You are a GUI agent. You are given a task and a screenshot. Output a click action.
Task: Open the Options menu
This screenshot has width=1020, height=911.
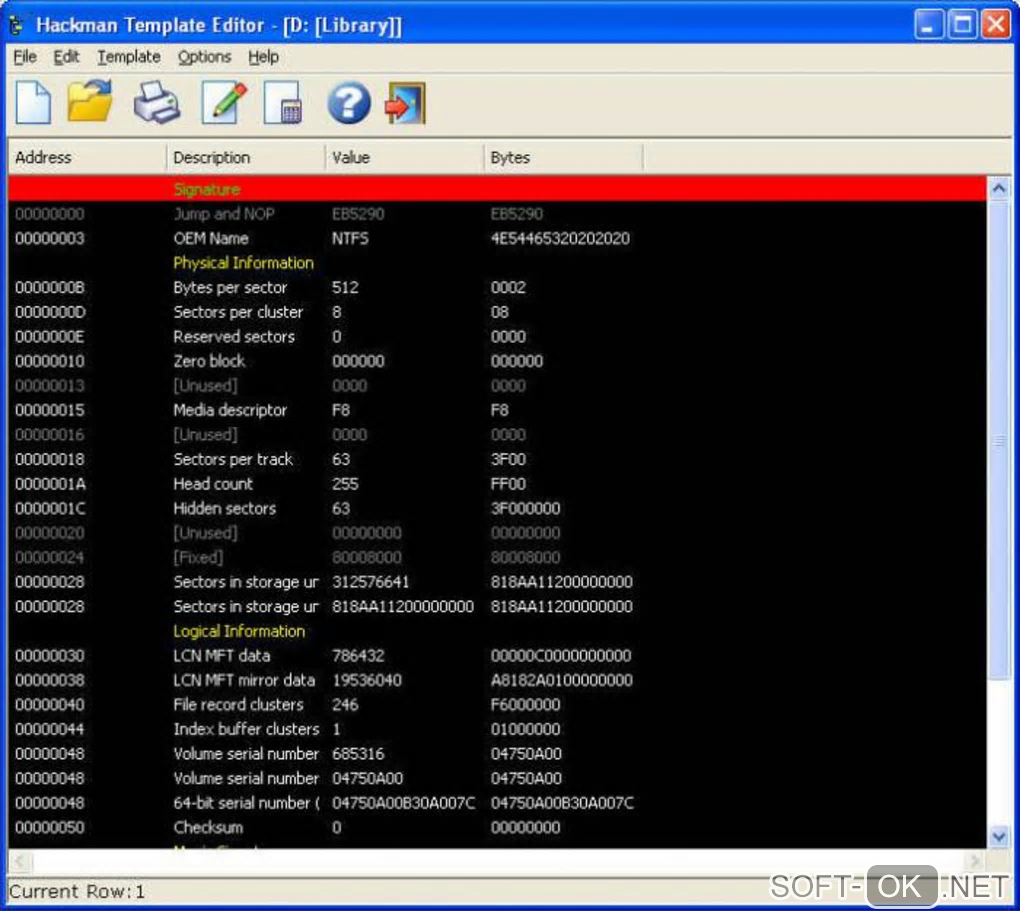tap(204, 57)
